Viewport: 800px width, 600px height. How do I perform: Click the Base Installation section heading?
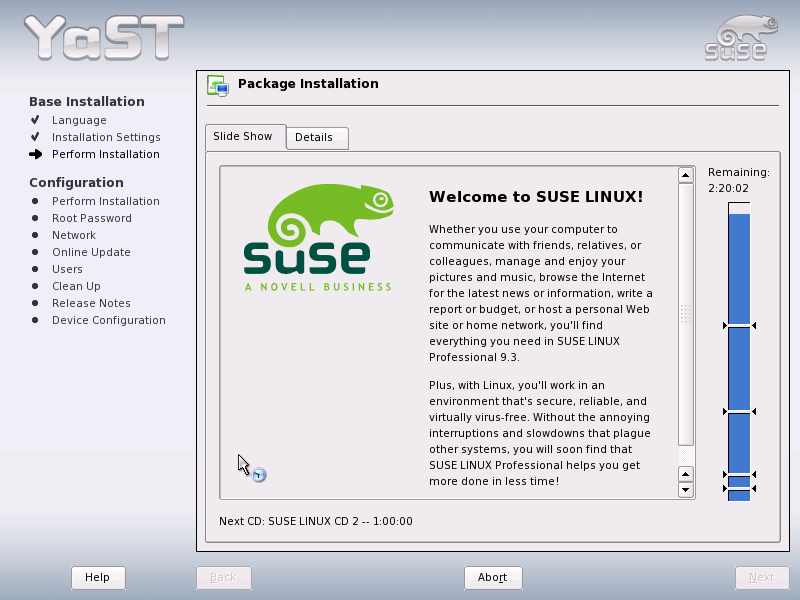tap(87, 102)
